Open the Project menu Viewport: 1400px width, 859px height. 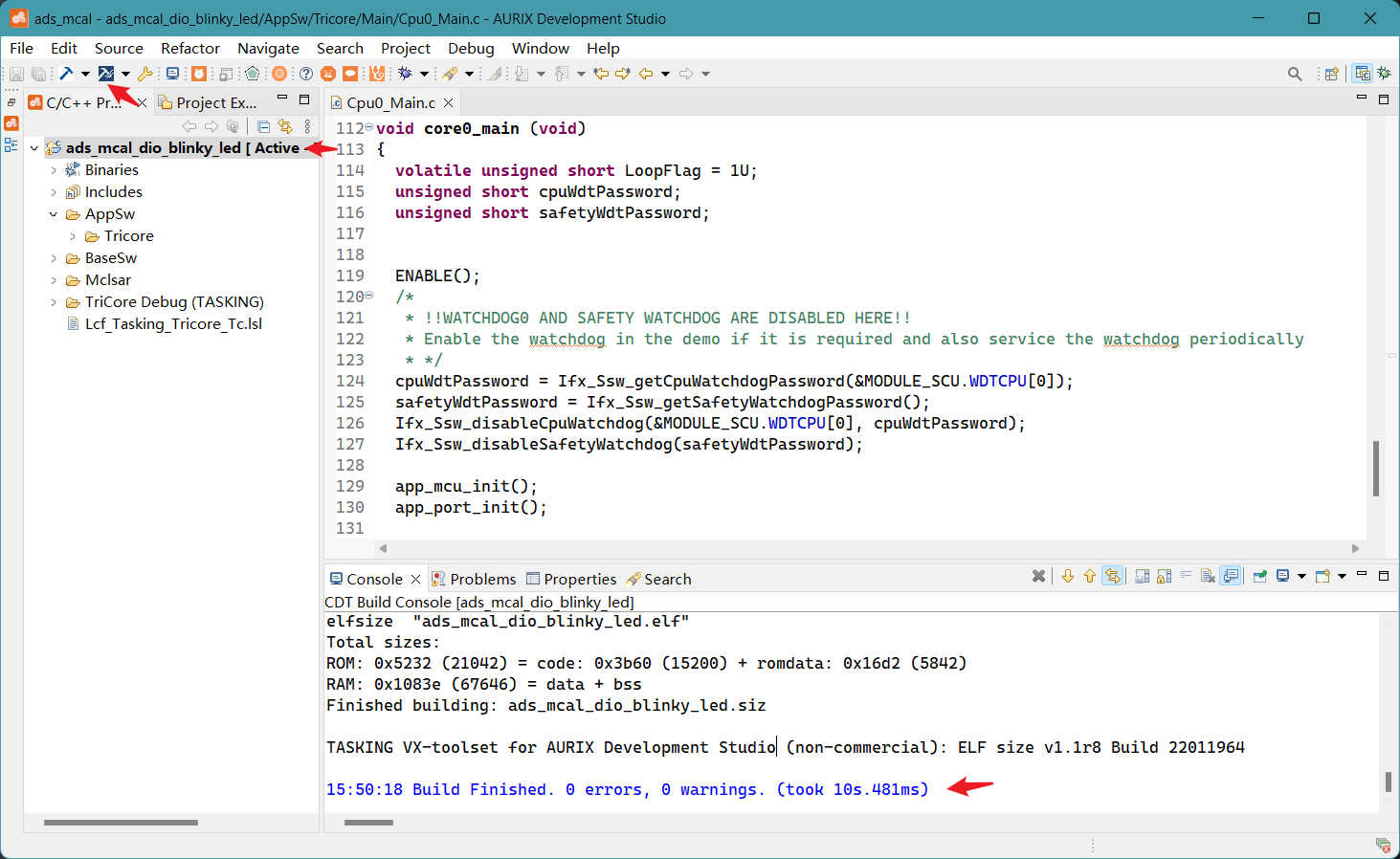pyautogui.click(x=406, y=48)
